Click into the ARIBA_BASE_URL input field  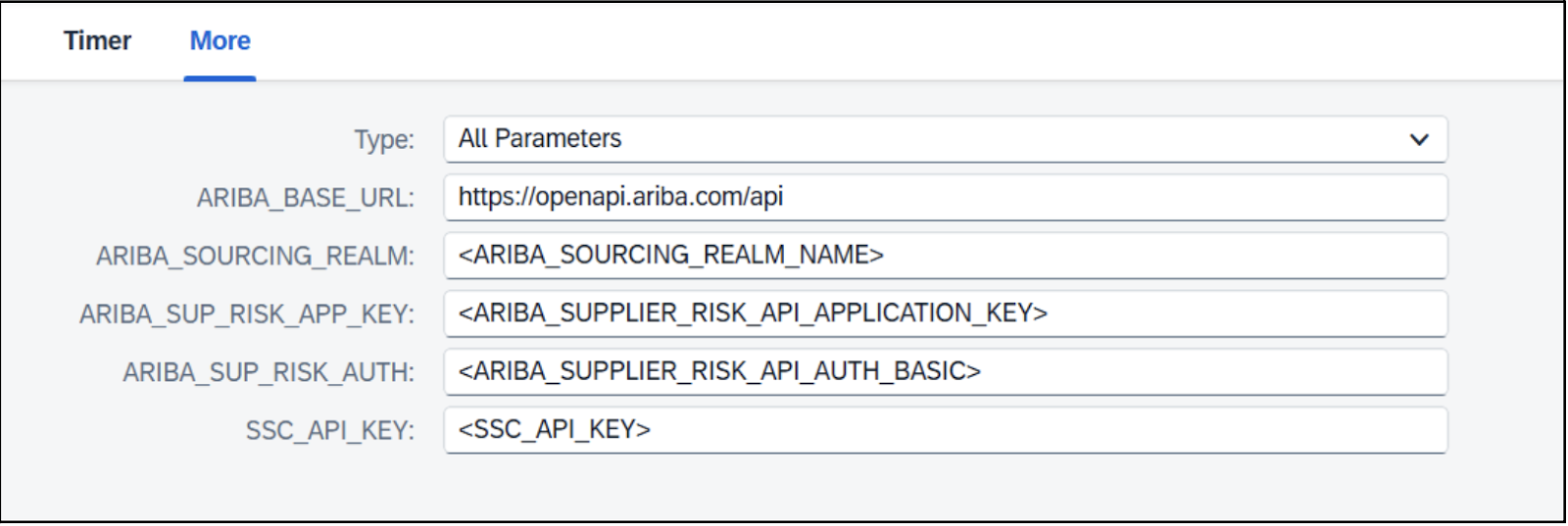[946, 197]
